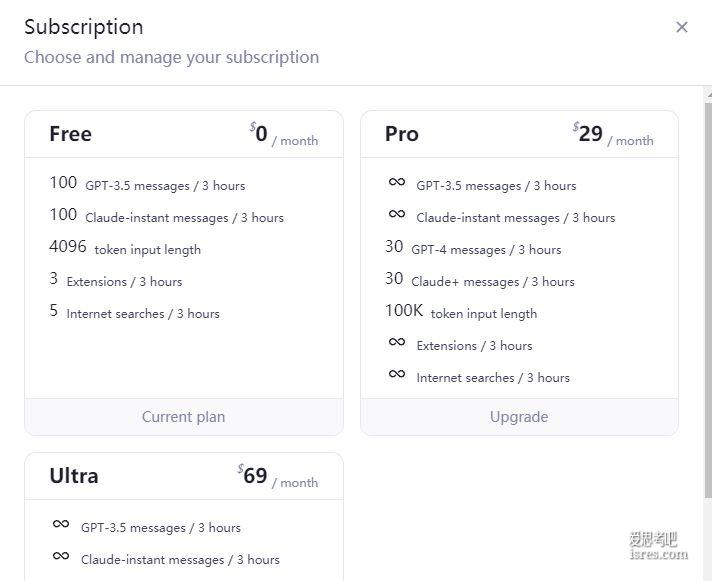Click infinity icon beside Pro Extensions
Viewport: 712px width, 581px height.
tap(397, 342)
